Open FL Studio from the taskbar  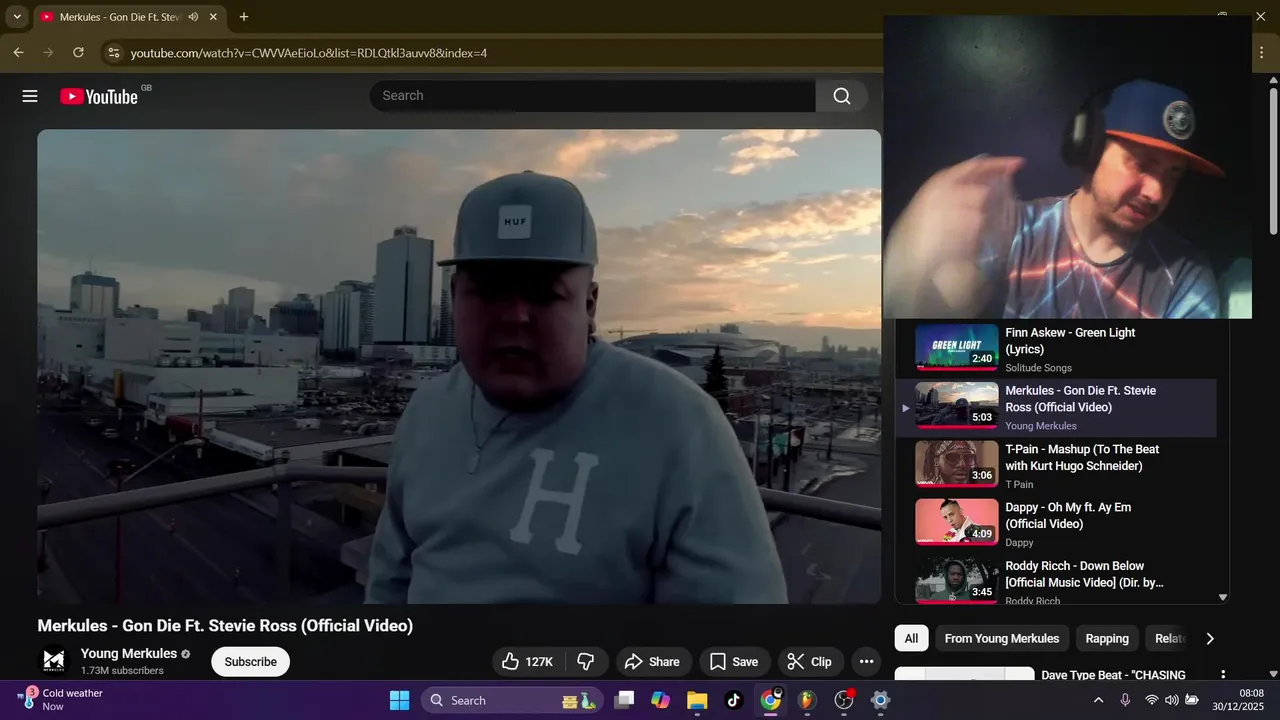[807, 700]
